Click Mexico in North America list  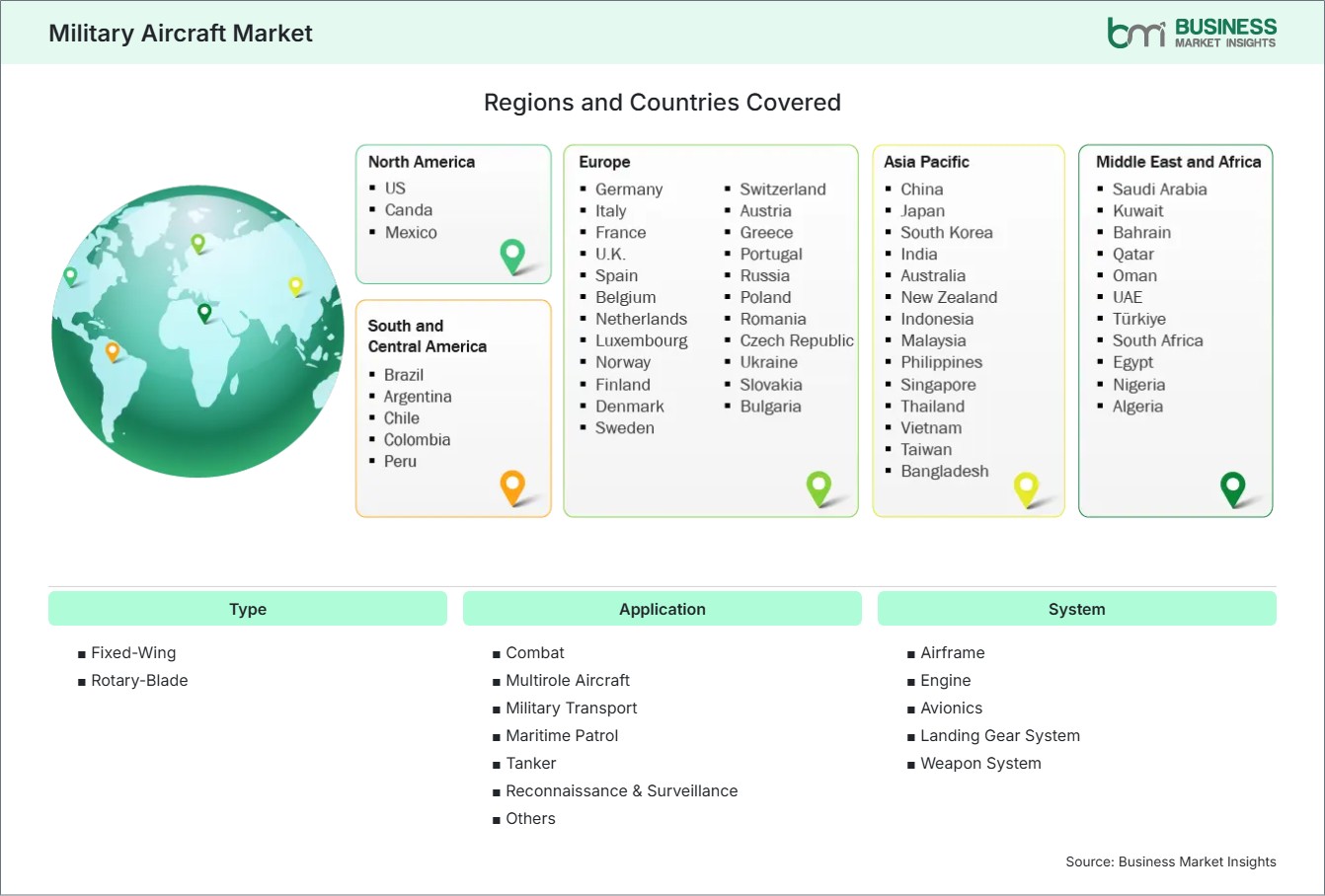[411, 233]
